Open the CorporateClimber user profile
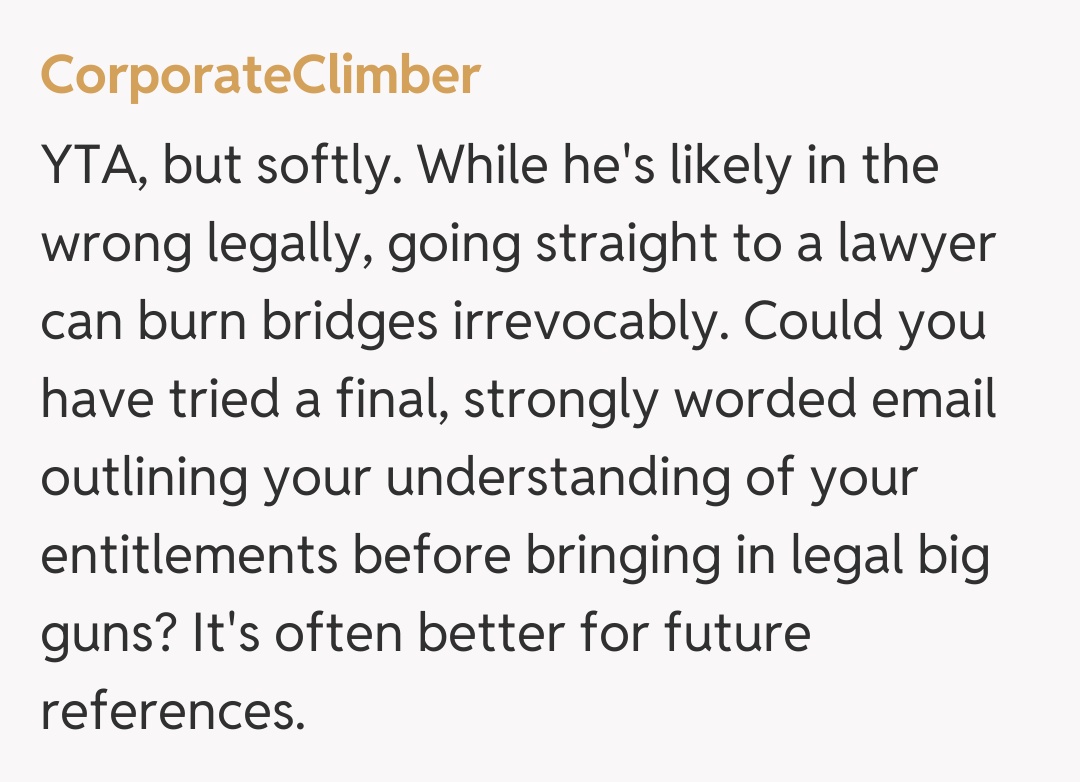 pyautogui.click(x=260, y=76)
